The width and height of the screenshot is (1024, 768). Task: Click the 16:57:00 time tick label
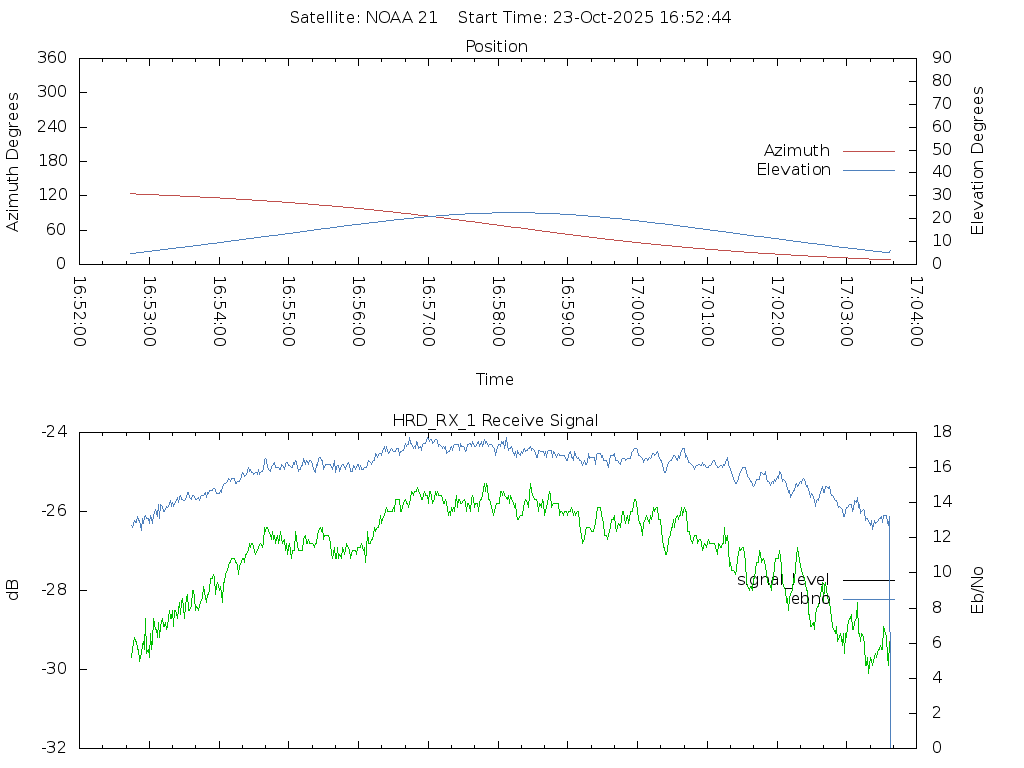tap(428, 311)
